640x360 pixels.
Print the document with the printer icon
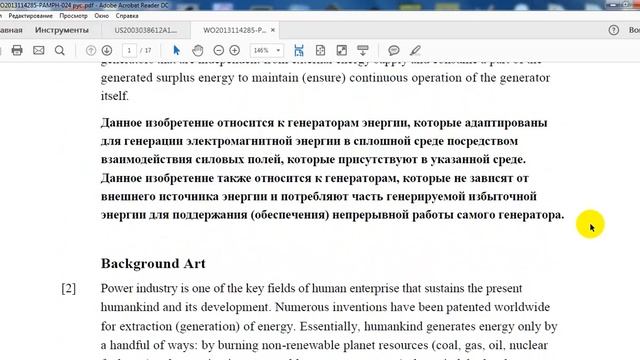pyautogui.click(x=17, y=50)
